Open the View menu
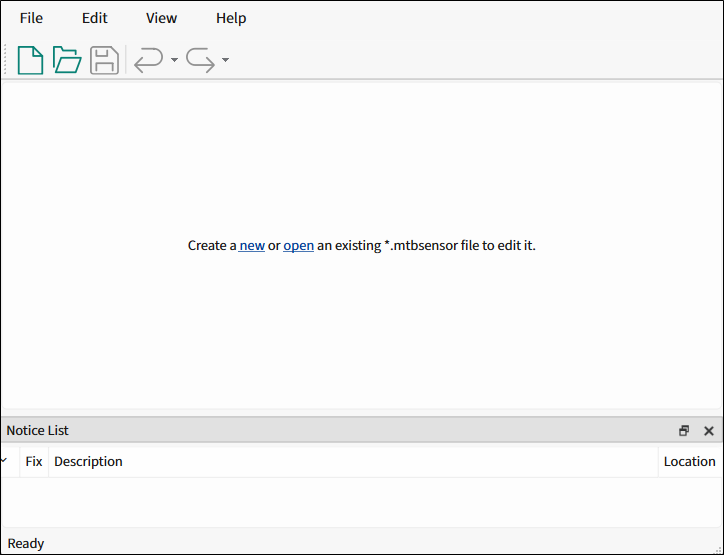 tap(161, 18)
